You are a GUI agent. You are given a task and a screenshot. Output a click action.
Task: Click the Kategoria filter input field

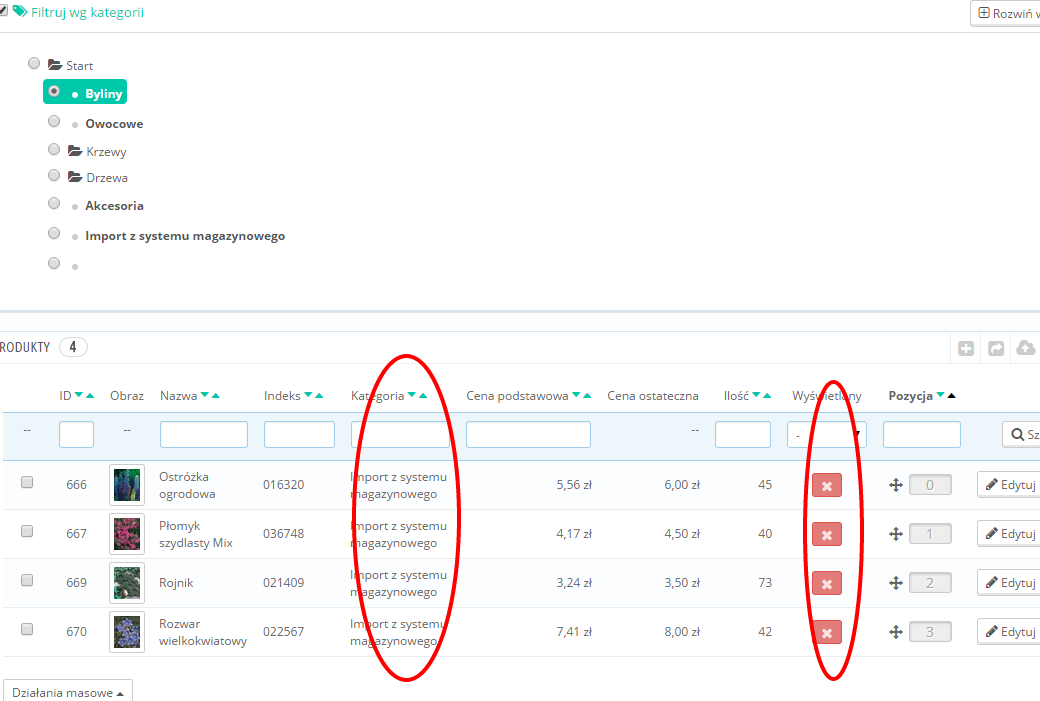pos(401,434)
